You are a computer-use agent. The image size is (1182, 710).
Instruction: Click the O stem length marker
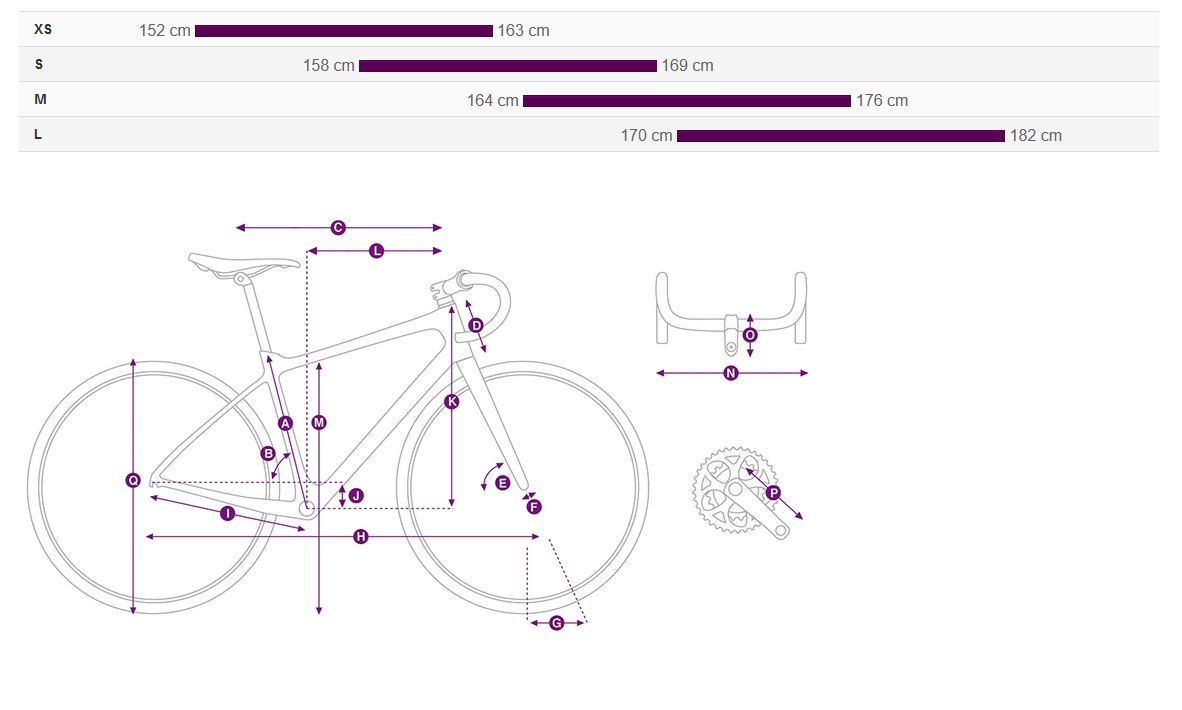pos(750,335)
